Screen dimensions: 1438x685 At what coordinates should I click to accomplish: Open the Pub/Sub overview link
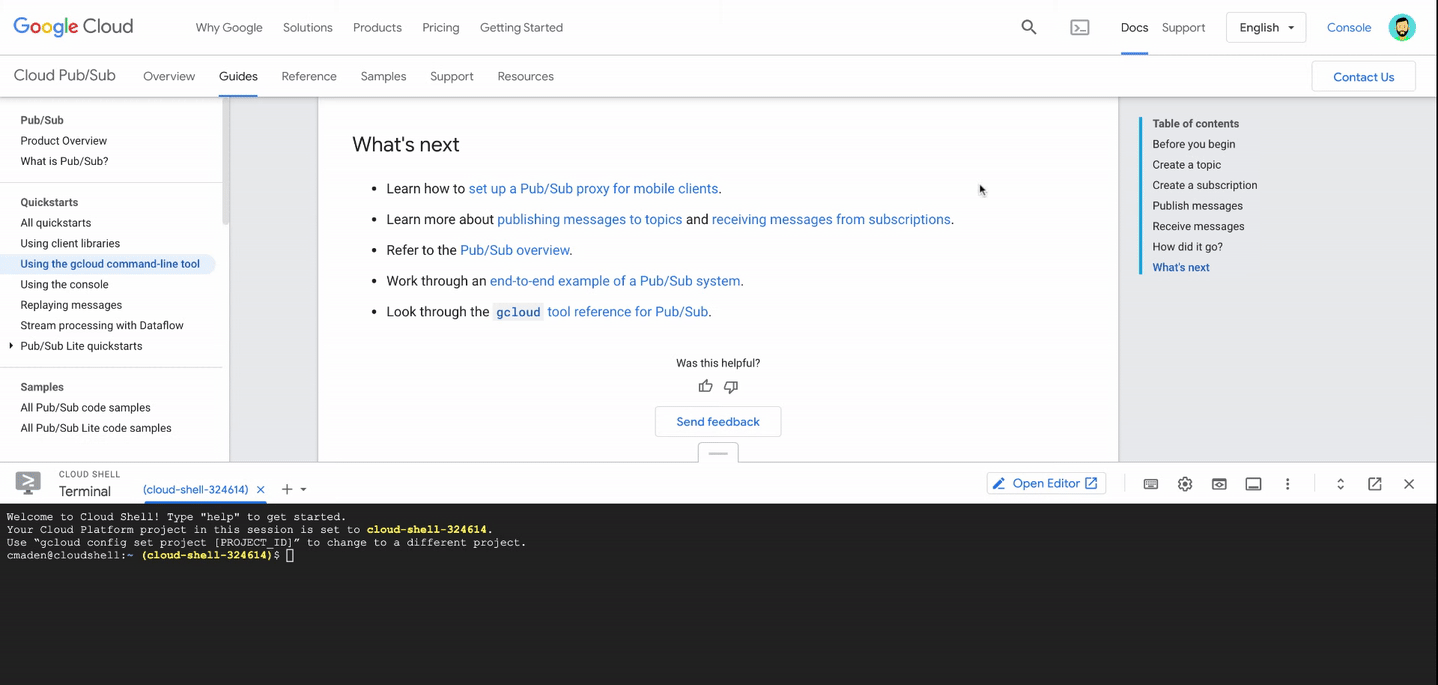[515, 250]
